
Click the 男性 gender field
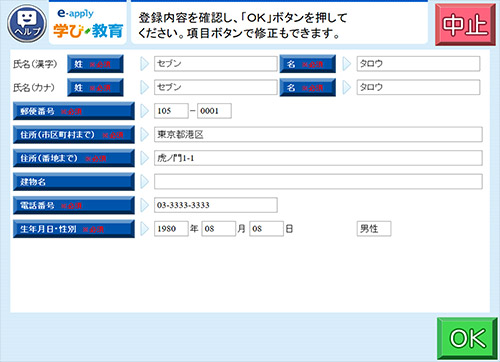coord(374,229)
